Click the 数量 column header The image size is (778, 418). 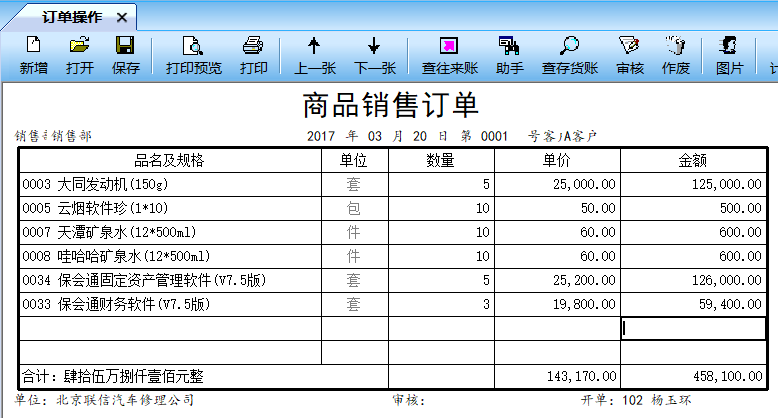pyautogui.click(x=441, y=160)
